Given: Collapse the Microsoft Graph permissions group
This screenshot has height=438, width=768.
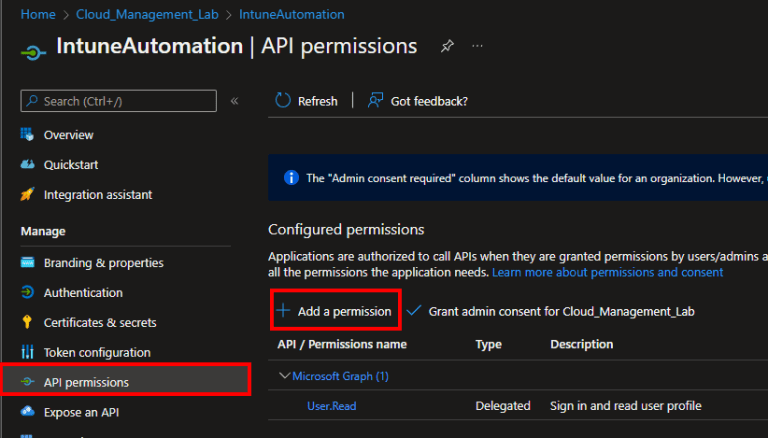Looking at the screenshot, I should (x=284, y=376).
